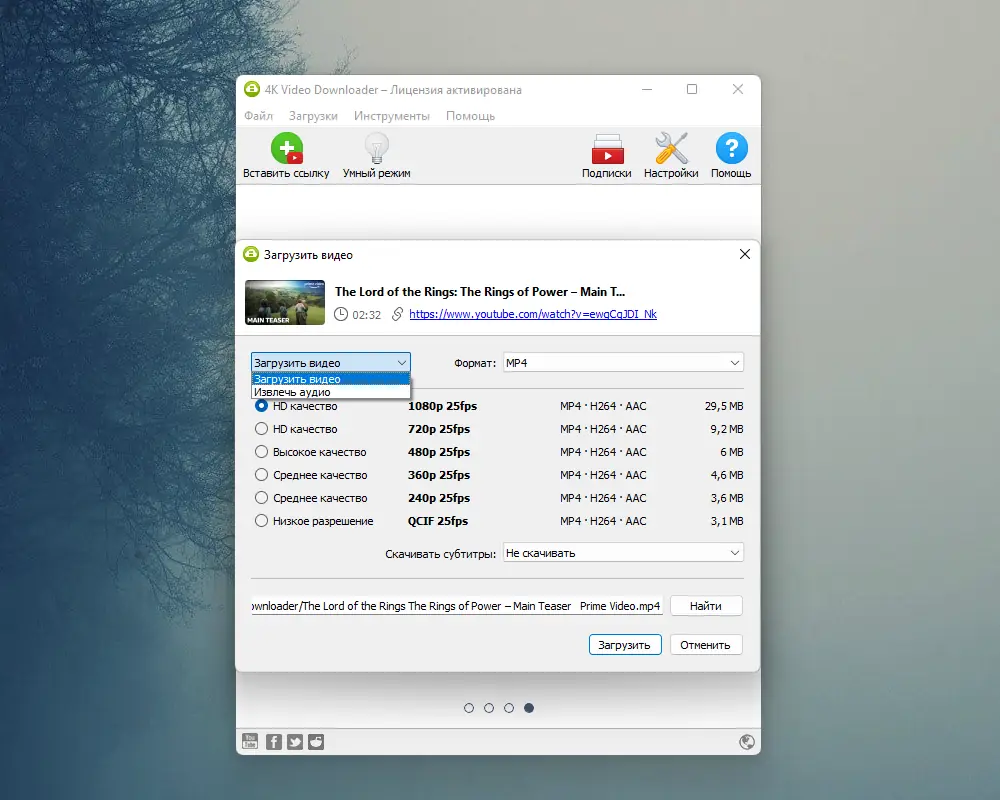
Task: Open the Reddit icon in the footer
Action: point(316,742)
